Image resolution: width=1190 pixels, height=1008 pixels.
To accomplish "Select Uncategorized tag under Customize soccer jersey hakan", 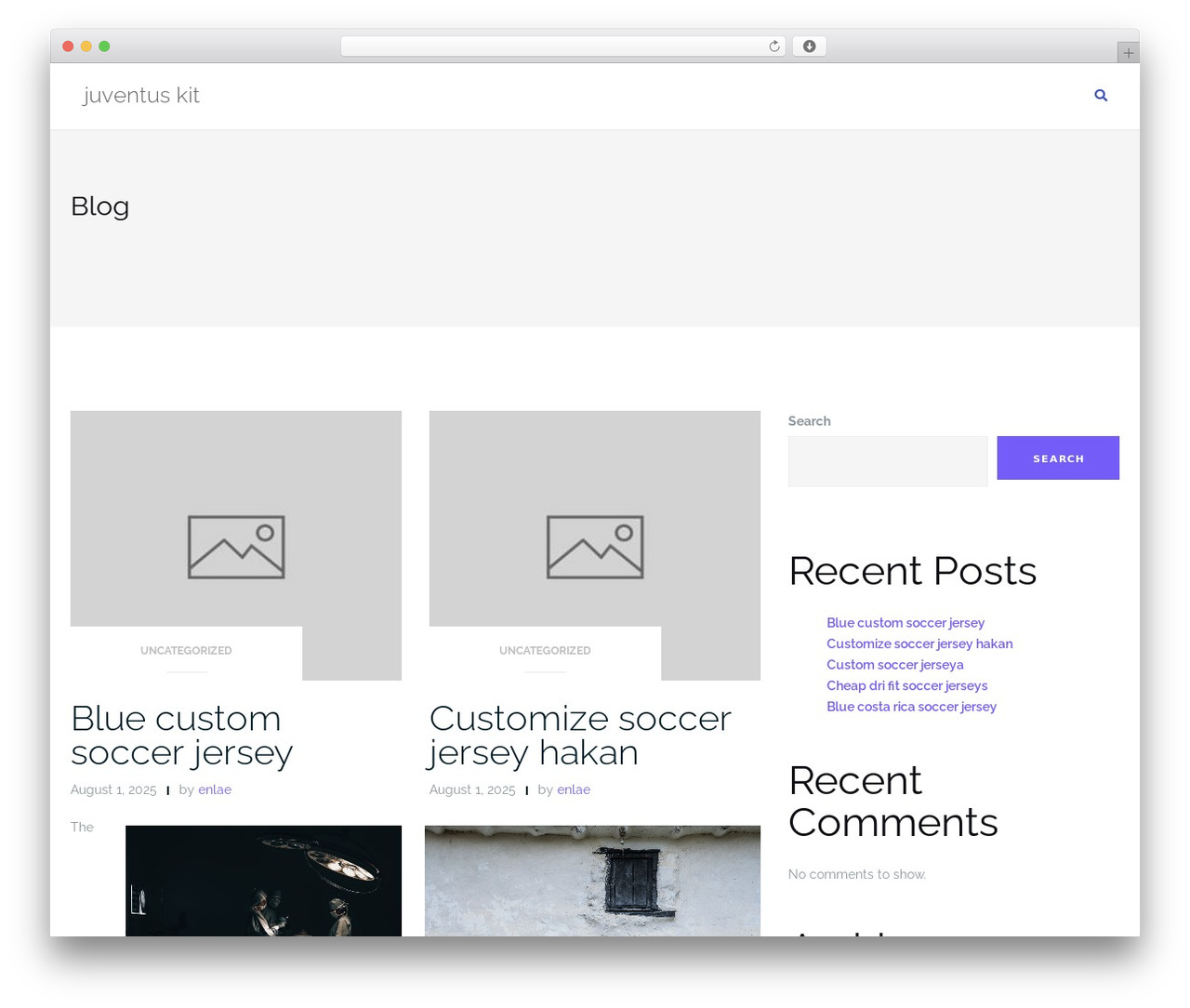I will [545, 651].
